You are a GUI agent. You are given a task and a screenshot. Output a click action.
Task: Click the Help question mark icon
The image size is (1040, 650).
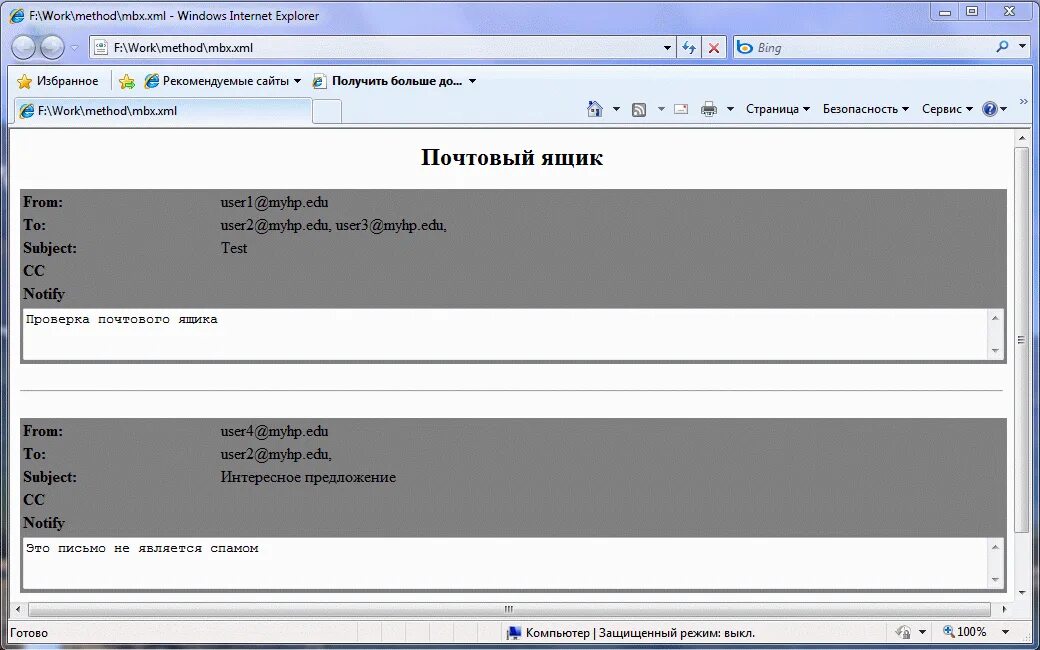pyautogui.click(x=990, y=109)
